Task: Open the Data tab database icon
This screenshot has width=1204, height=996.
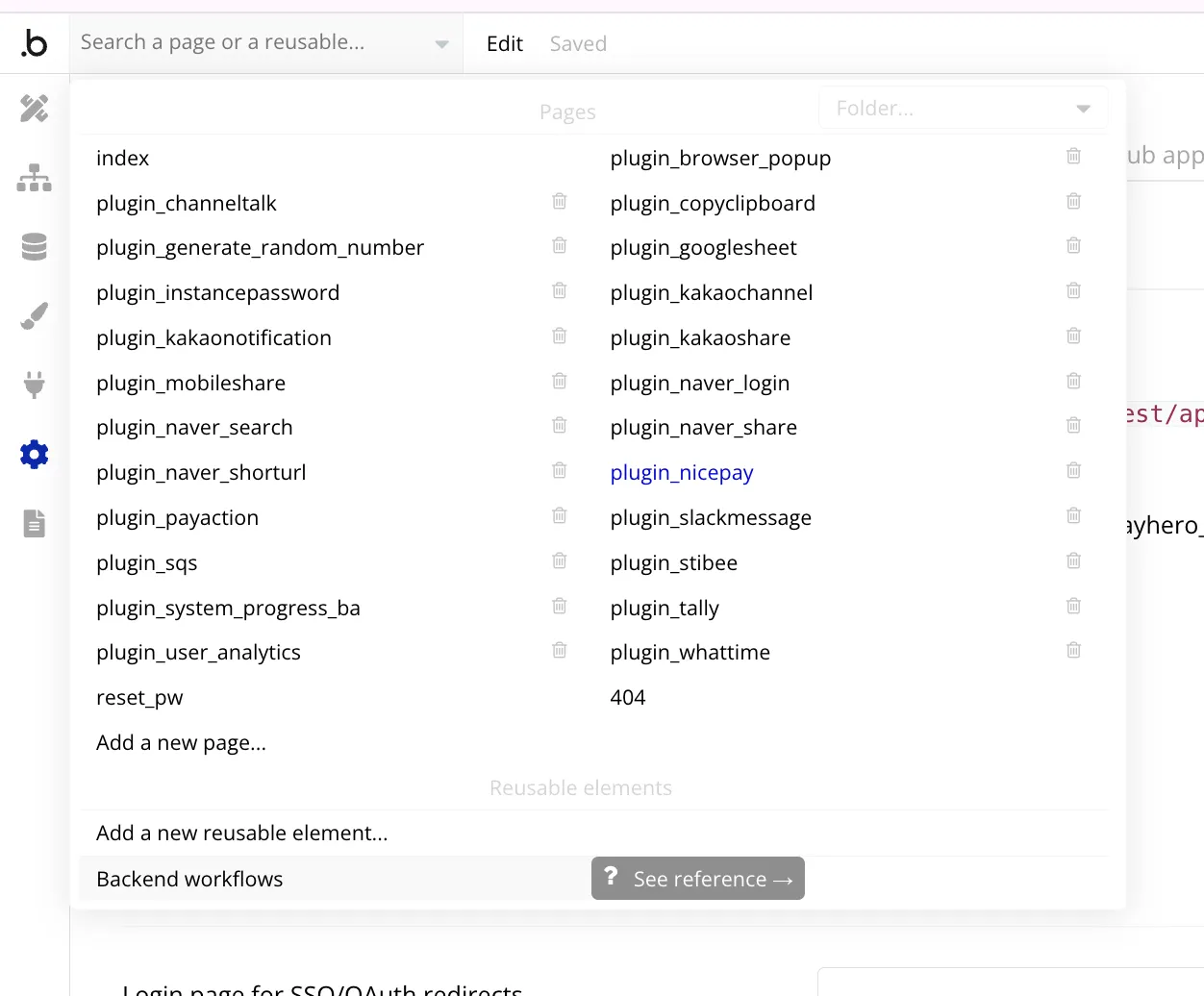Action: (x=35, y=247)
